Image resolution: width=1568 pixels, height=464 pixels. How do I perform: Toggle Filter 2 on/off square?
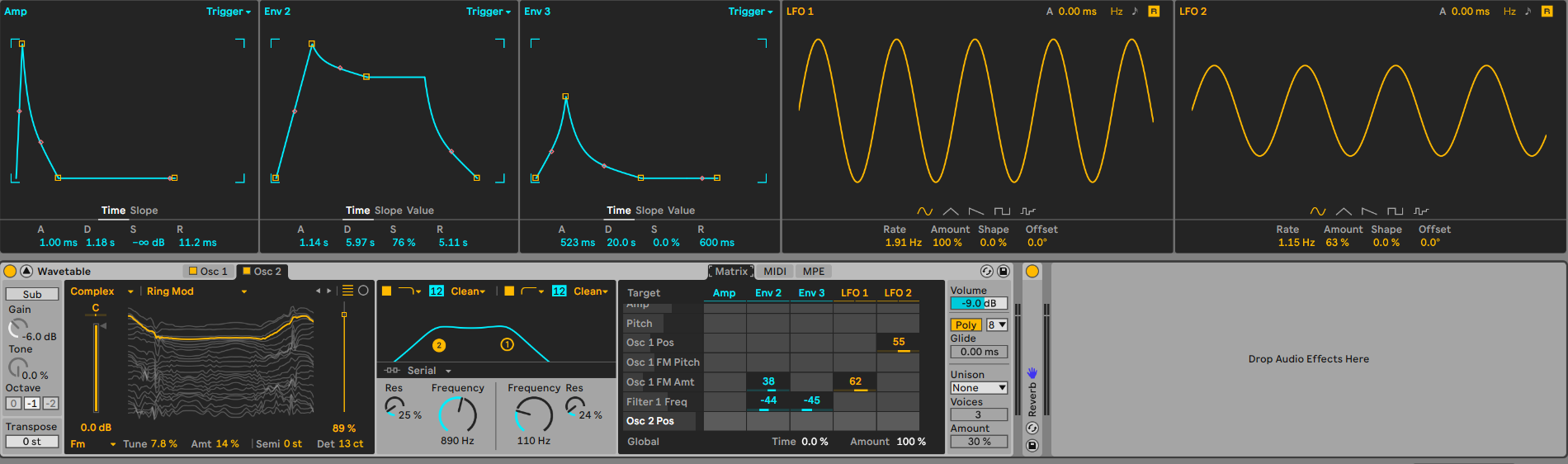click(x=509, y=291)
